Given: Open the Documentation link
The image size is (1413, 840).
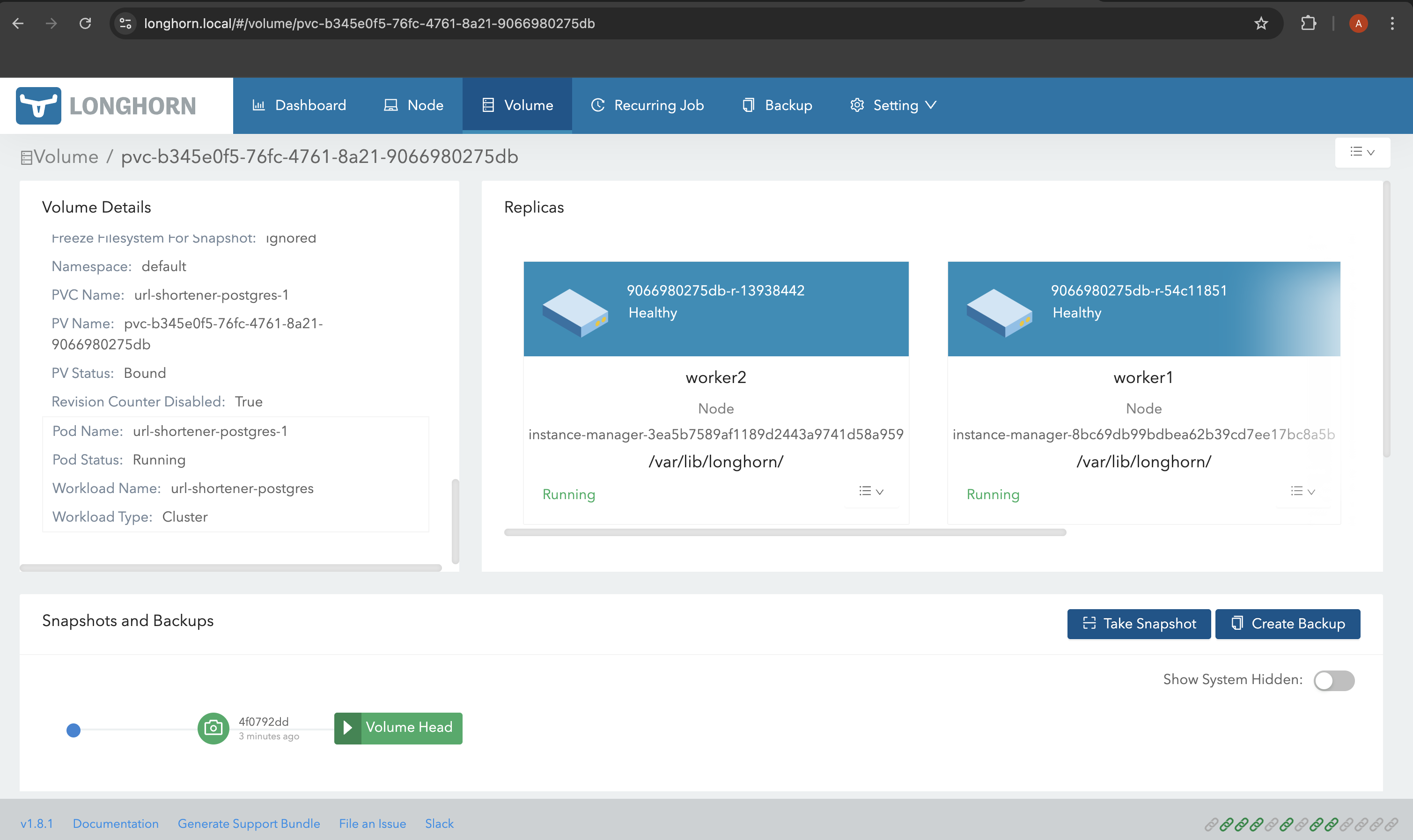Looking at the screenshot, I should (x=116, y=824).
